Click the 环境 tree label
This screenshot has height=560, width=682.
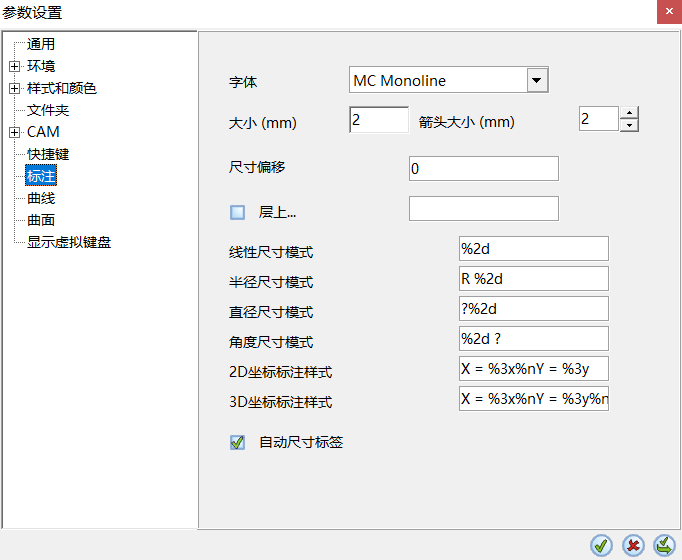point(41,66)
